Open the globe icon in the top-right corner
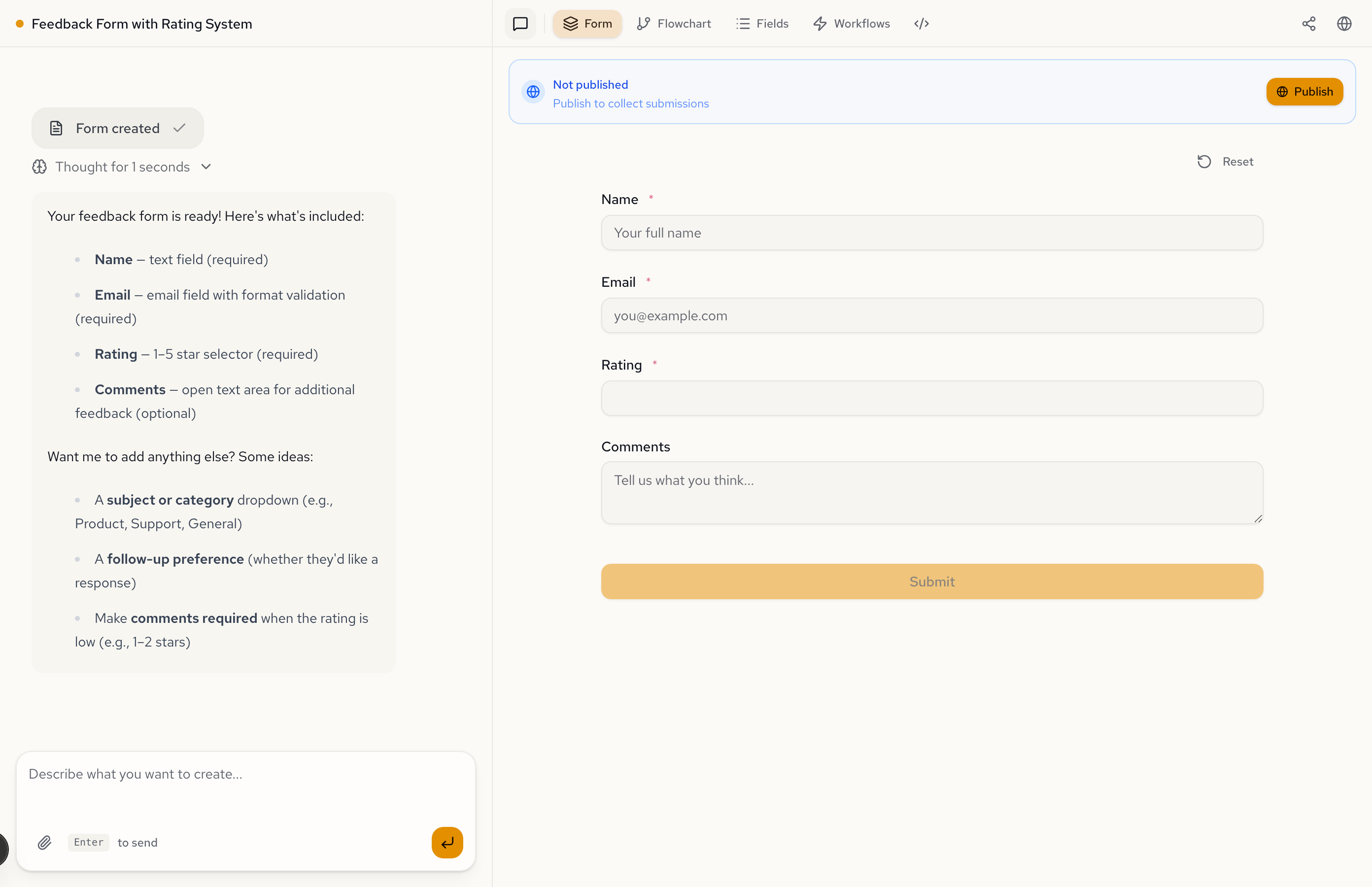1372x887 pixels. pyautogui.click(x=1344, y=24)
